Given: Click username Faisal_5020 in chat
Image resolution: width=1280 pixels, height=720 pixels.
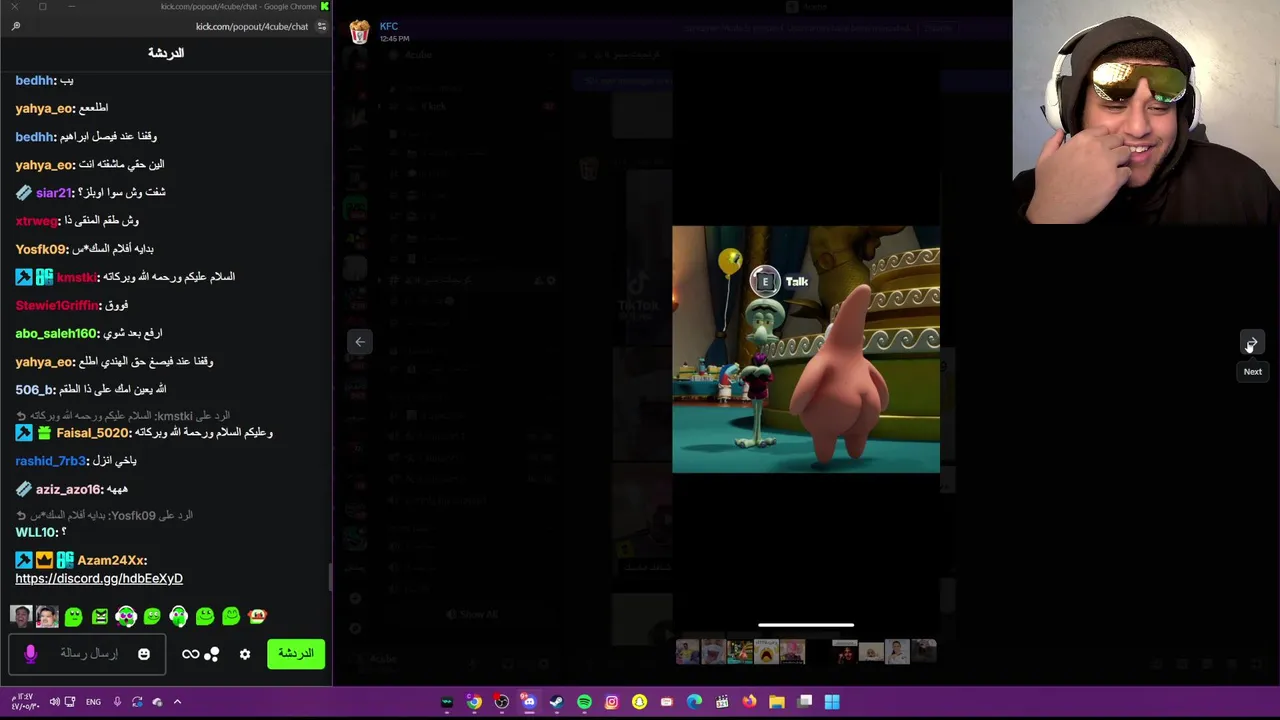Looking at the screenshot, I should click(93, 433).
